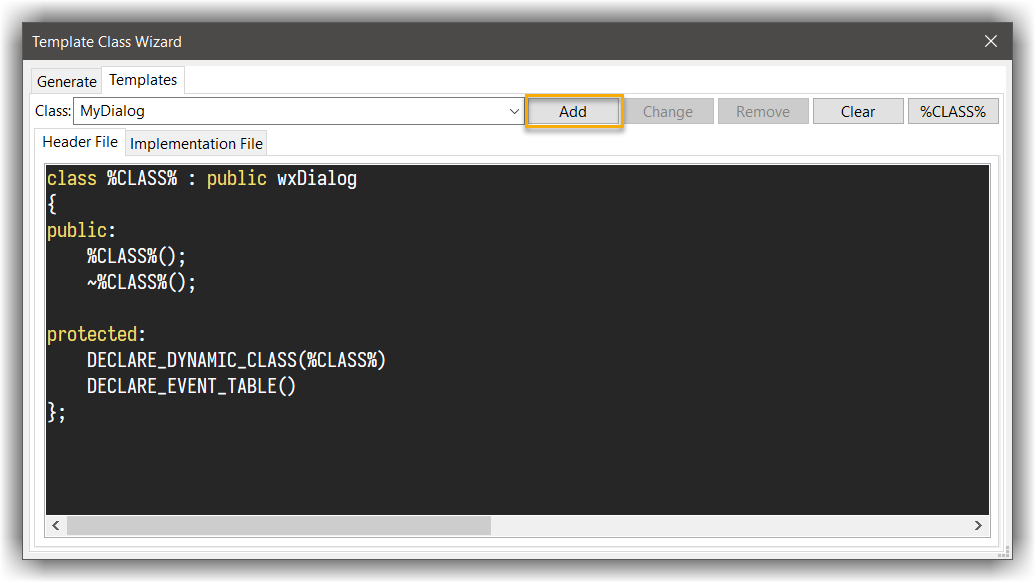The image size is (1036, 583).
Task: Click the horizontal scrollbar left arrow
Action: [56, 525]
